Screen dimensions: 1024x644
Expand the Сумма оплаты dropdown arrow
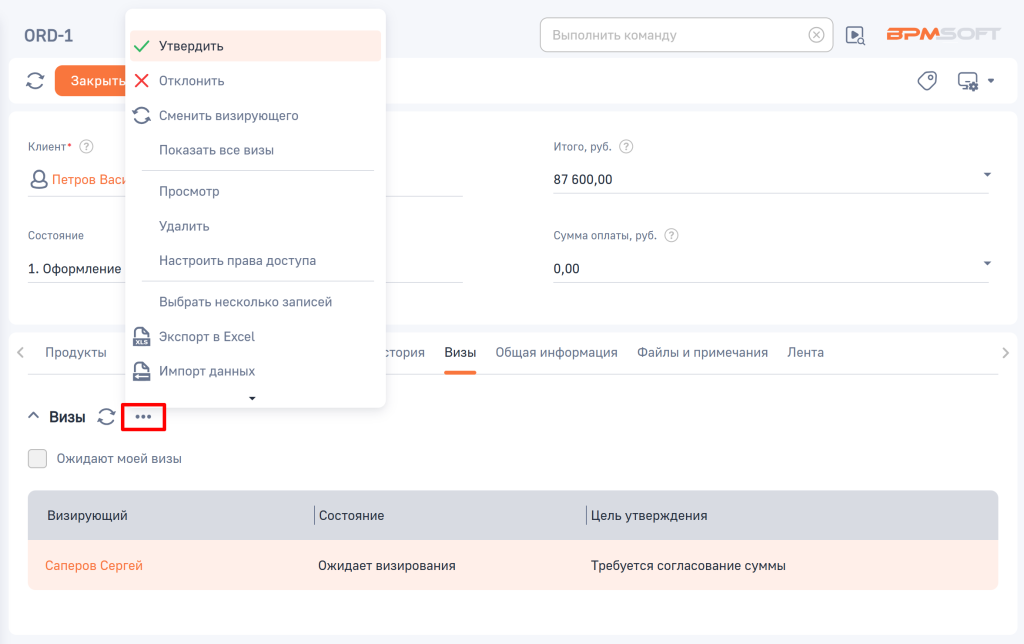(x=986, y=264)
